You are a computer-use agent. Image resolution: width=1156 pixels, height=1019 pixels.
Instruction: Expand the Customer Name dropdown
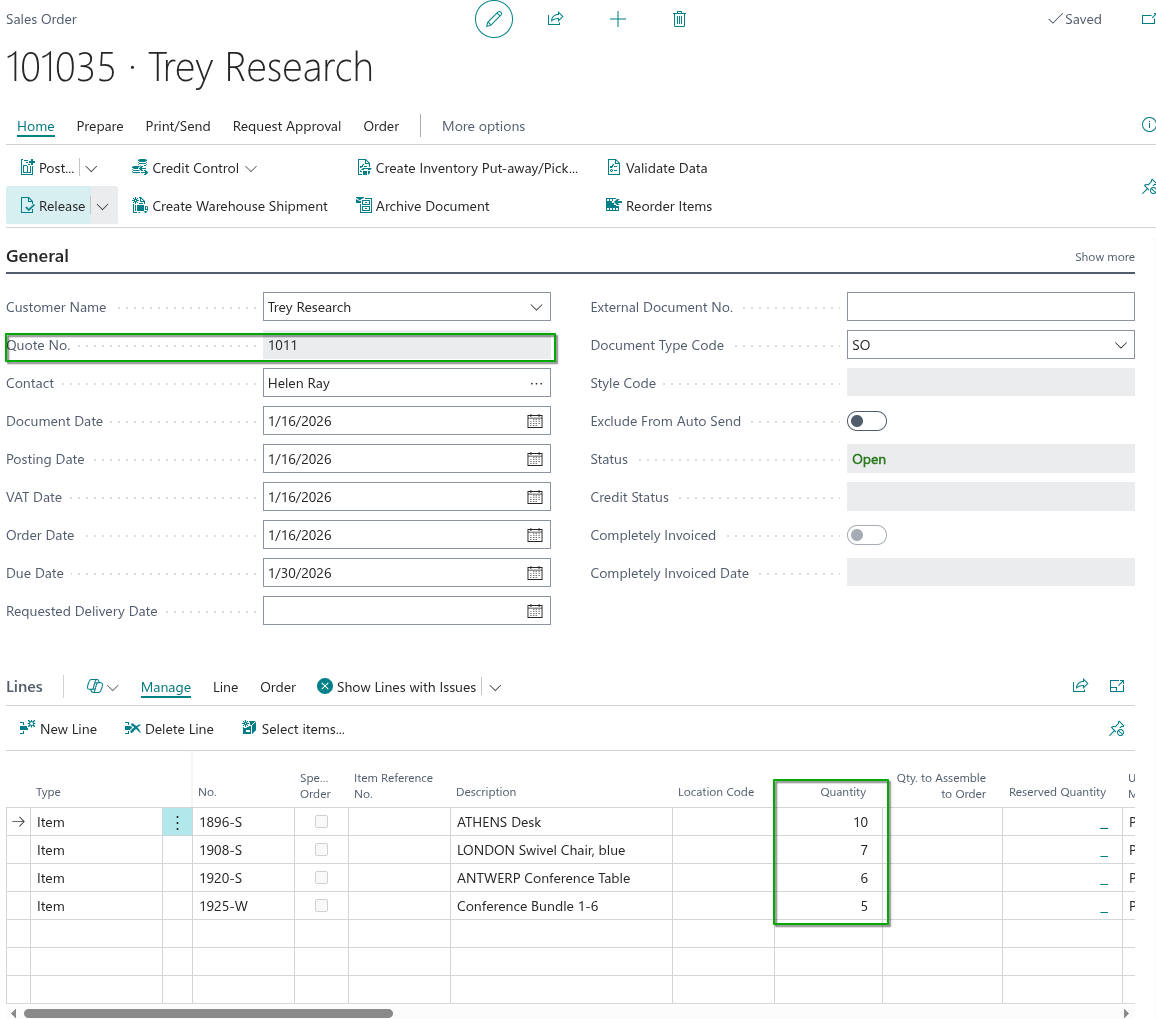(x=536, y=307)
